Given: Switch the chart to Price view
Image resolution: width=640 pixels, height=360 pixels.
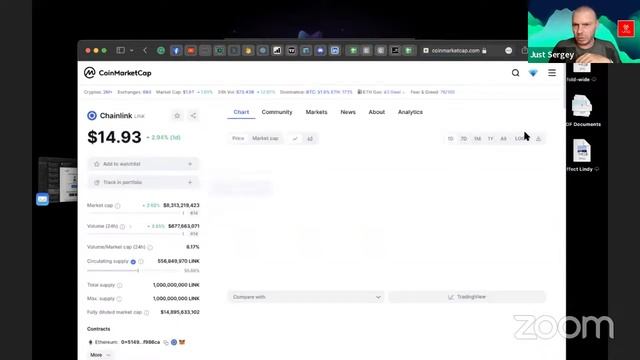Looking at the screenshot, I should click(238, 139).
